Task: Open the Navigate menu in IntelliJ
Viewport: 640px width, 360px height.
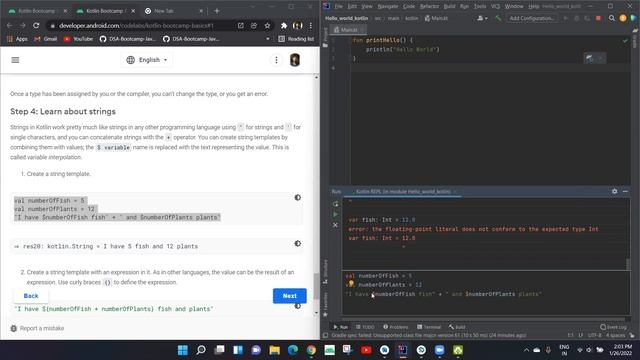Action: [387, 6]
